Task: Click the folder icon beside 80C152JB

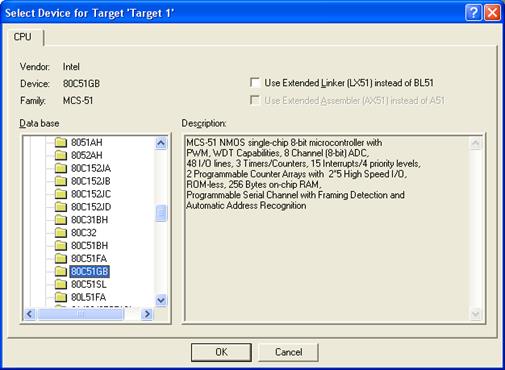Action: click(x=61, y=181)
